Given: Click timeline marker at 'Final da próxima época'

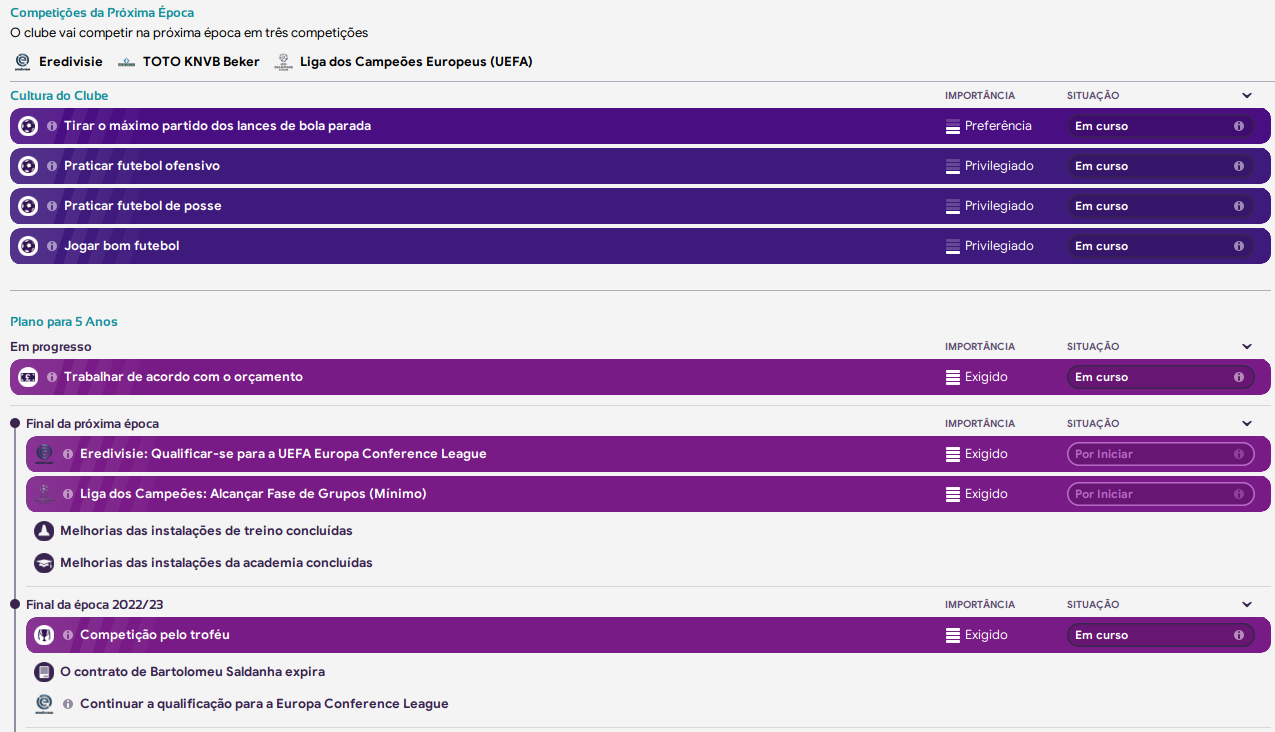Looking at the screenshot, I should tap(15, 424).
